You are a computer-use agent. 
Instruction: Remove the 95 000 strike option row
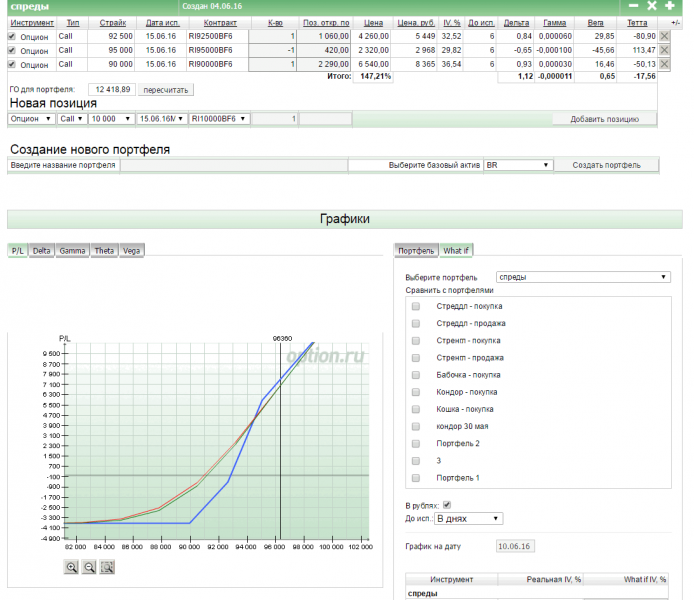tap(664, 50)
